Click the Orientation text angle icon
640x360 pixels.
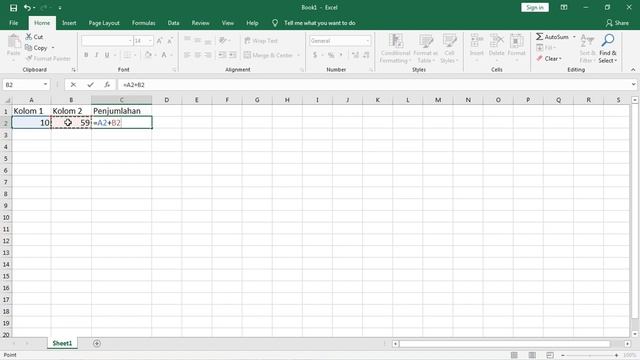point(222,40)
